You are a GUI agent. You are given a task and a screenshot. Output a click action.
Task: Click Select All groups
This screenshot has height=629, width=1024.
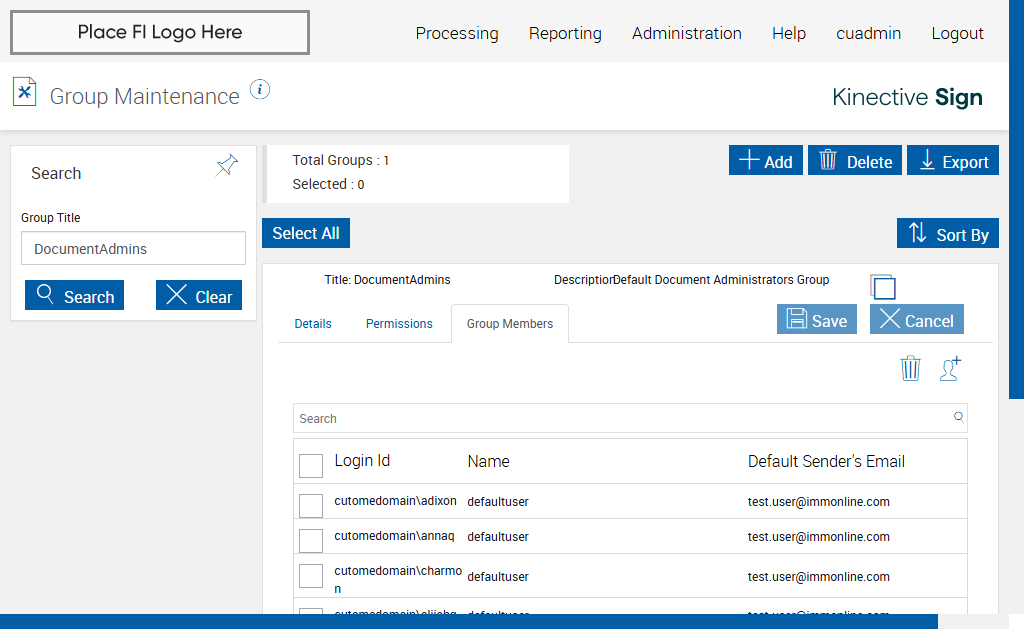point(306,233)
